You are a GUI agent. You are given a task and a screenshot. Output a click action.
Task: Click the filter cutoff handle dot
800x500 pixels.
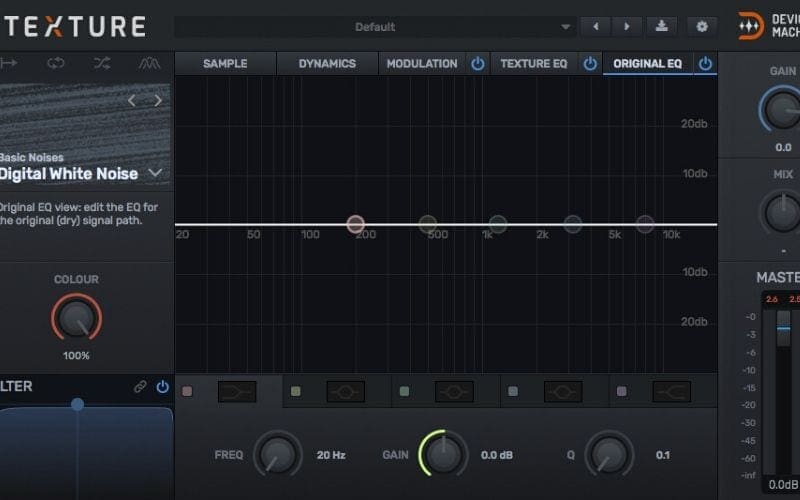(x=78, y=405)
